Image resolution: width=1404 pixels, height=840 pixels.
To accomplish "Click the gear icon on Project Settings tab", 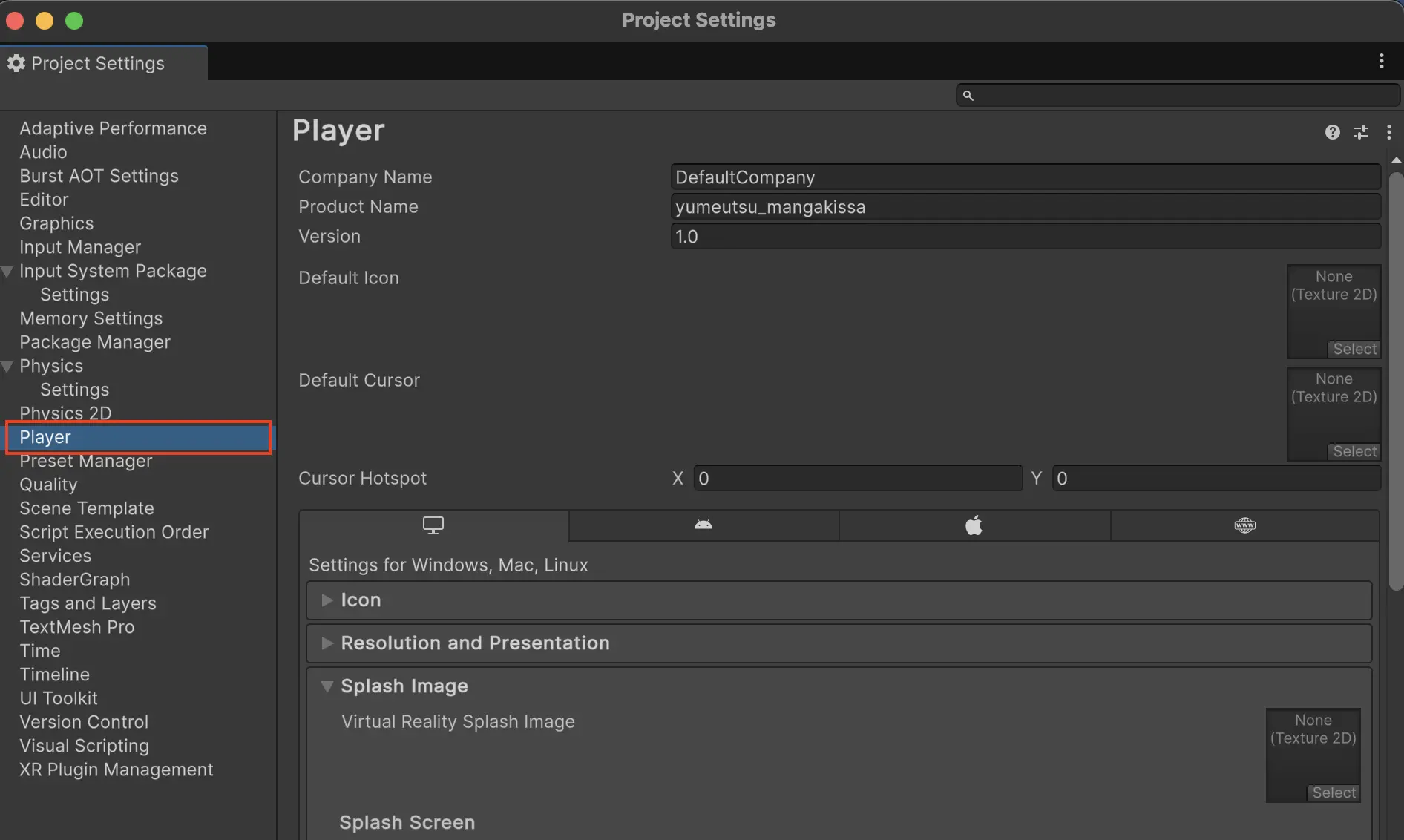I will click(16, 63).
